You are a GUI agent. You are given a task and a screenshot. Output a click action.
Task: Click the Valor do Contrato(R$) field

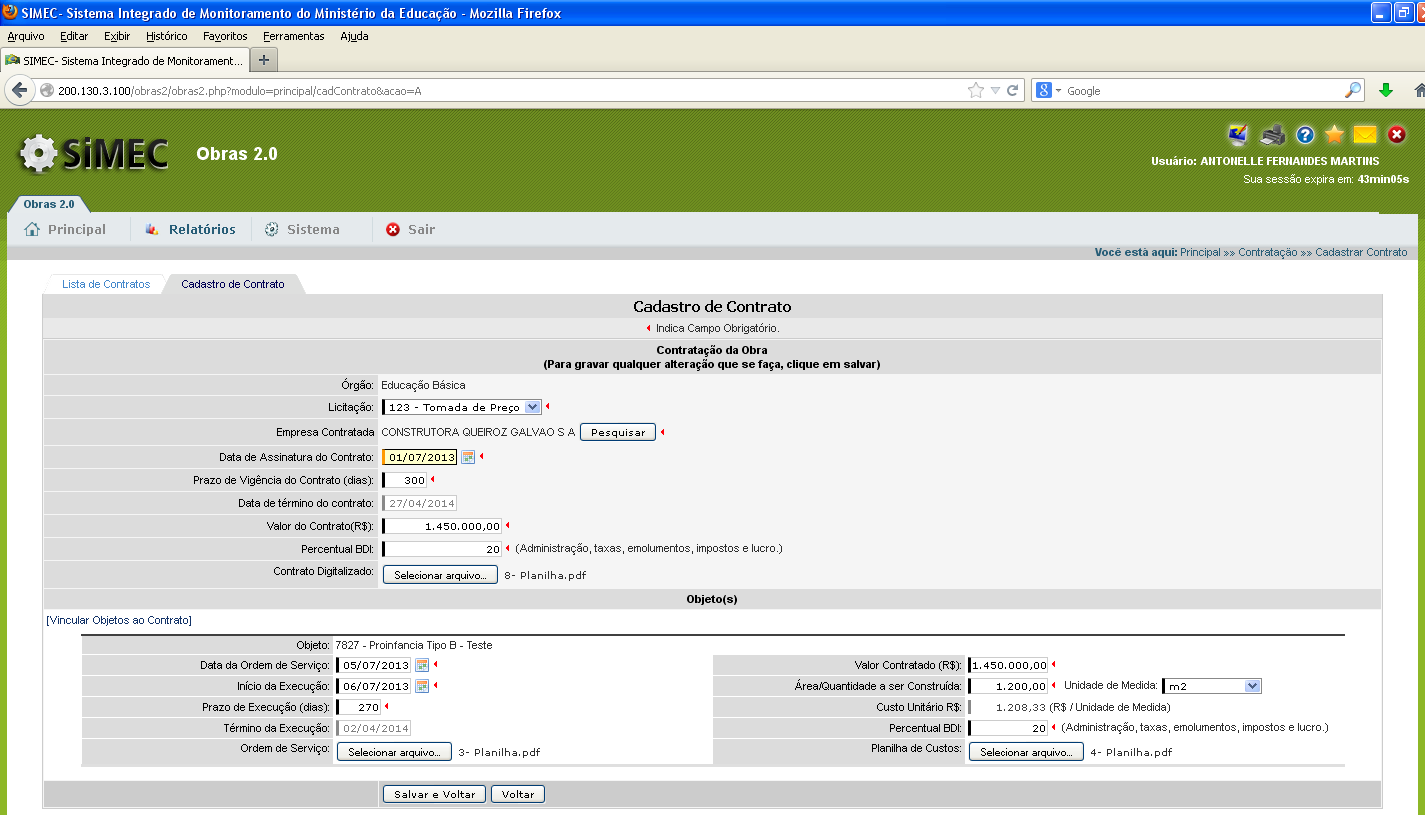(x=442, y=525)
